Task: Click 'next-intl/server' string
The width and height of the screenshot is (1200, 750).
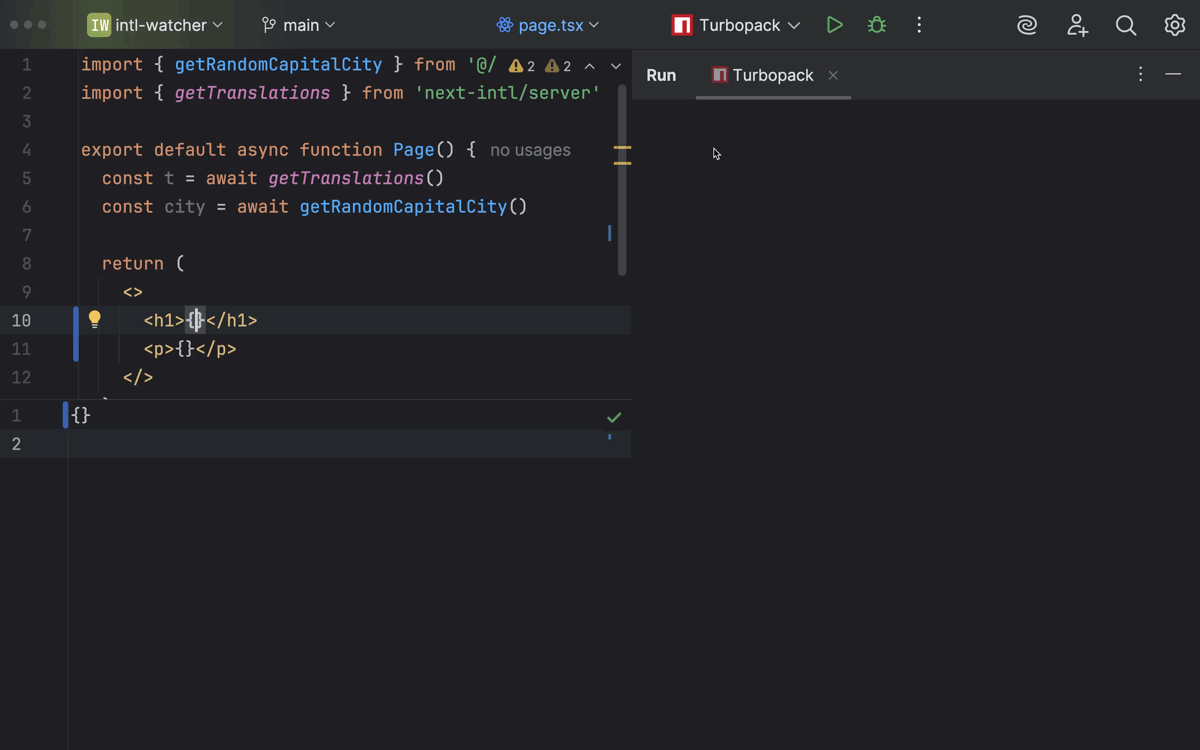Action: [x=507, y=93]
